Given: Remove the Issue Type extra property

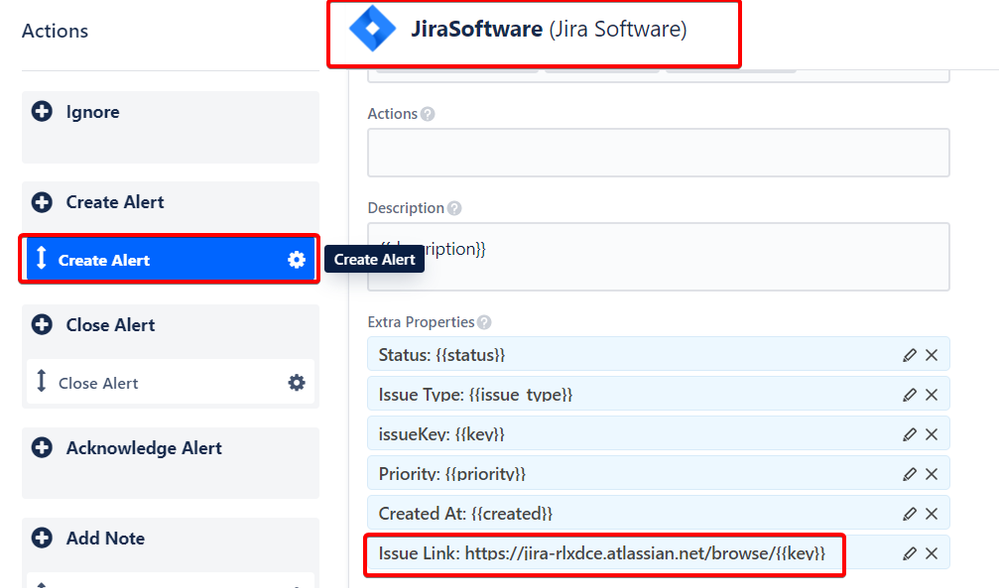Looking at the screenshot, I should (x=931, y=395).
